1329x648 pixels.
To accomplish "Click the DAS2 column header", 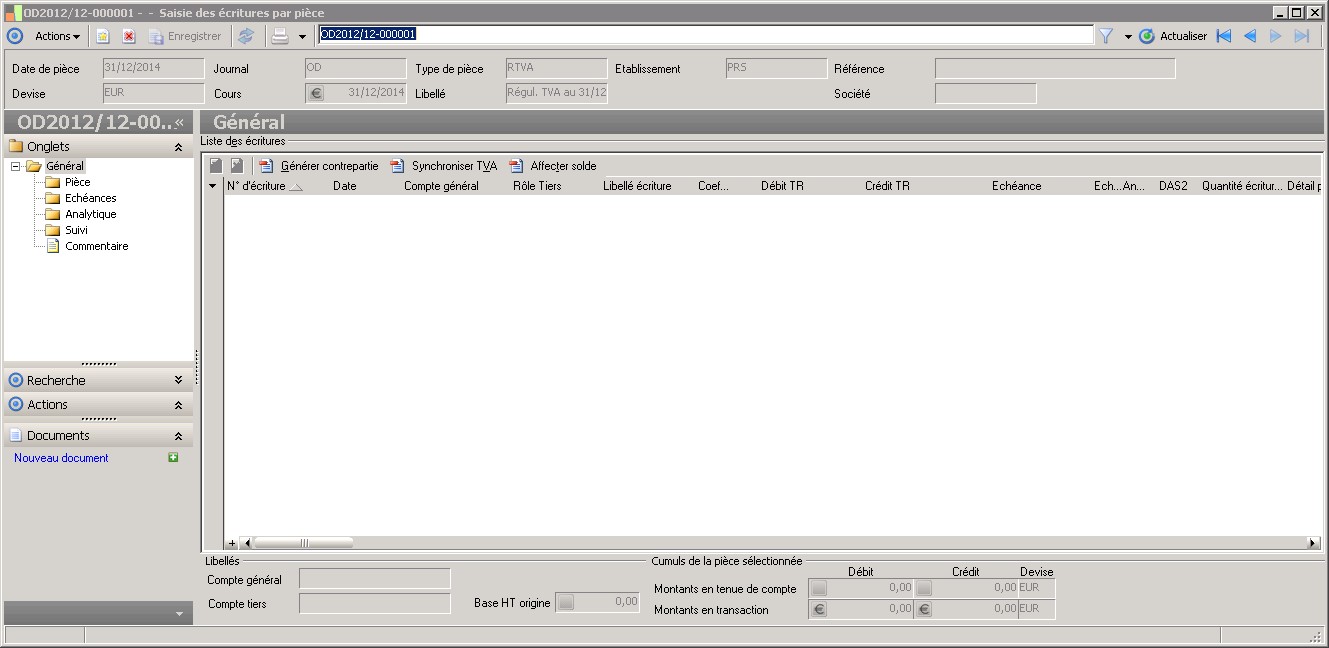I will pyautogui.click(x=1173, y=186).
